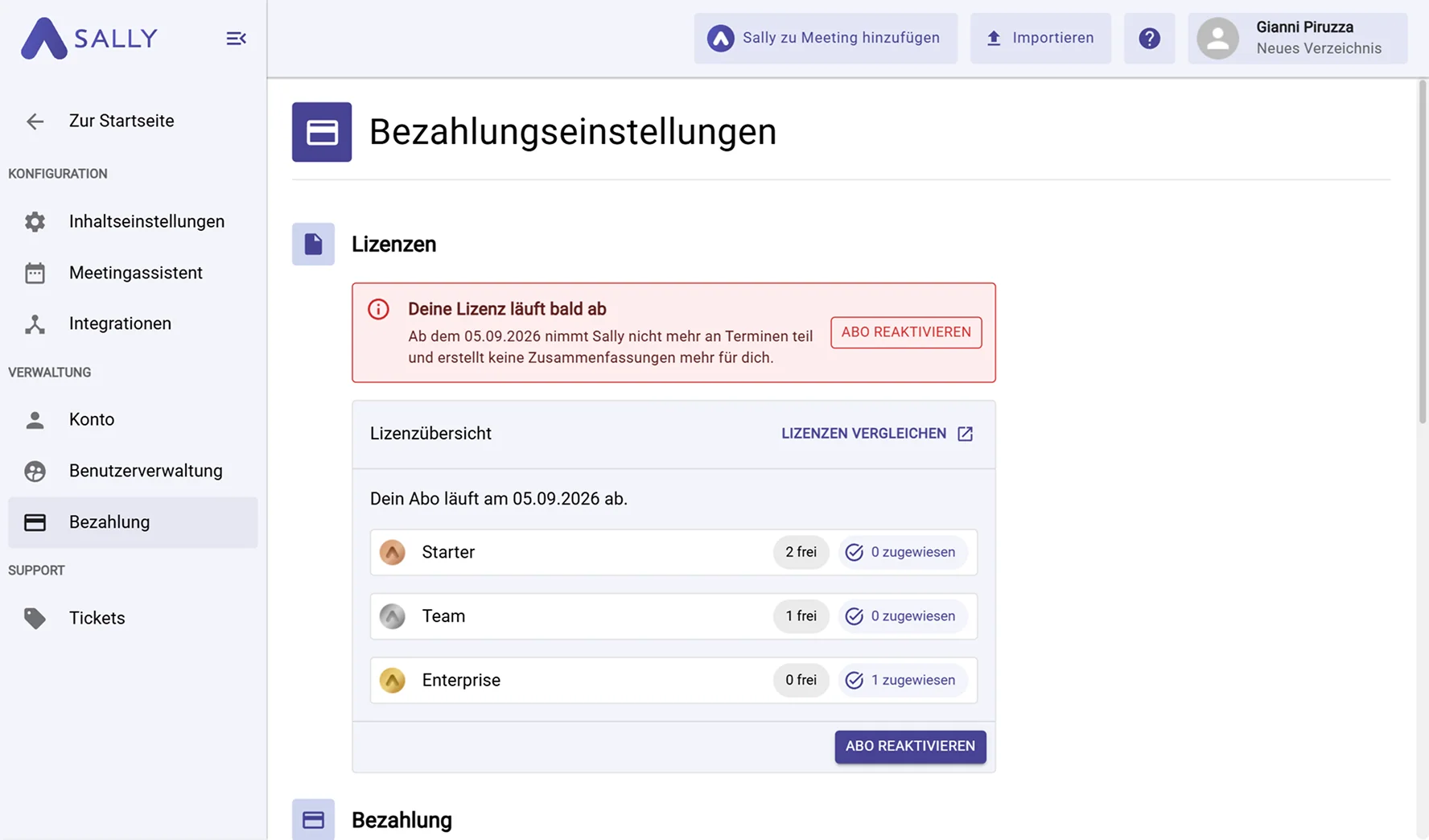Click Enterprise '1 zugewiesen' chip

coord(903,681)
